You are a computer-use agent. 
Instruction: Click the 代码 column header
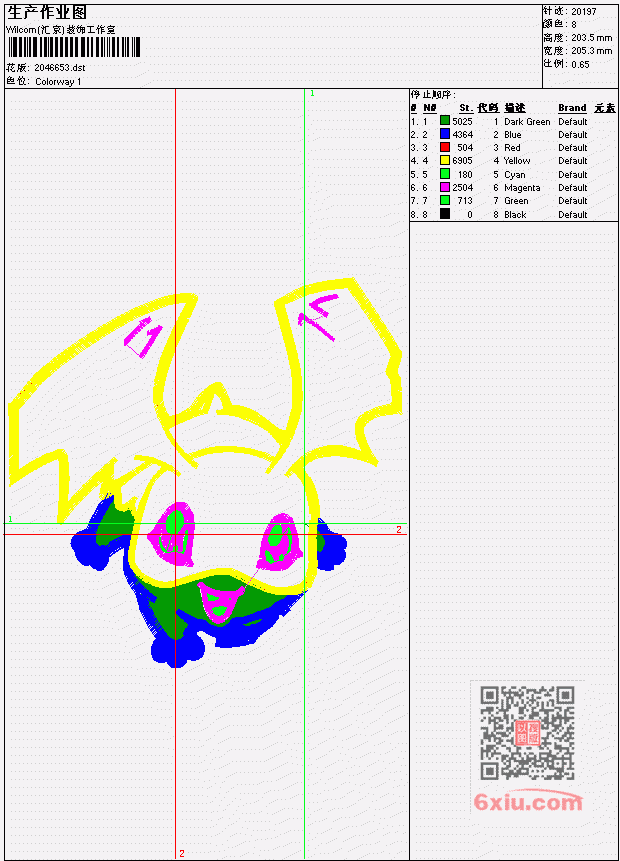(488, 108)
